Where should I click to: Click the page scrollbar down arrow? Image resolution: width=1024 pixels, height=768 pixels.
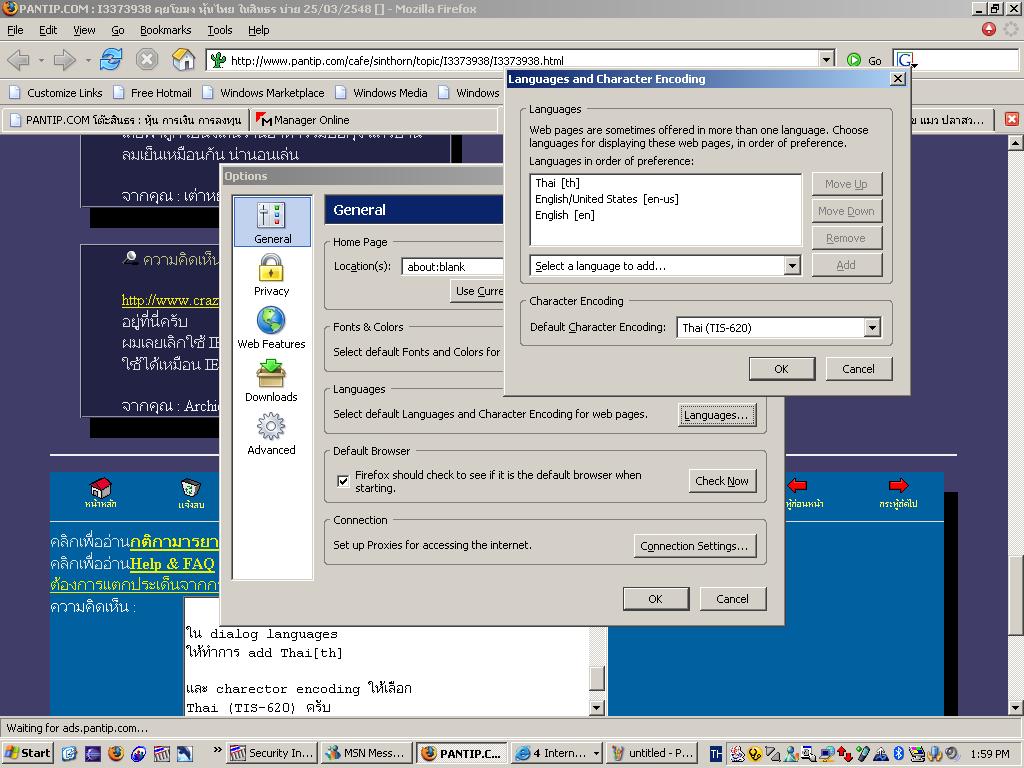(1016, 707)
